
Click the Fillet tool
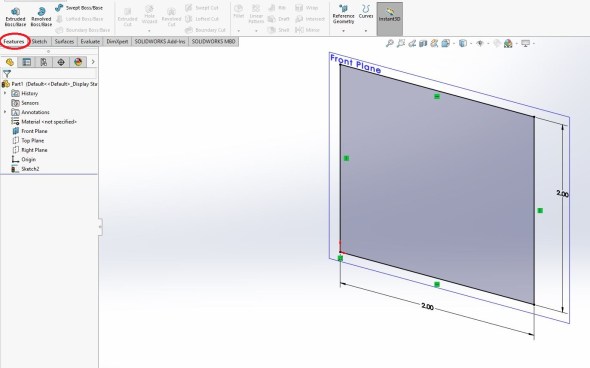tap(239, 12)
